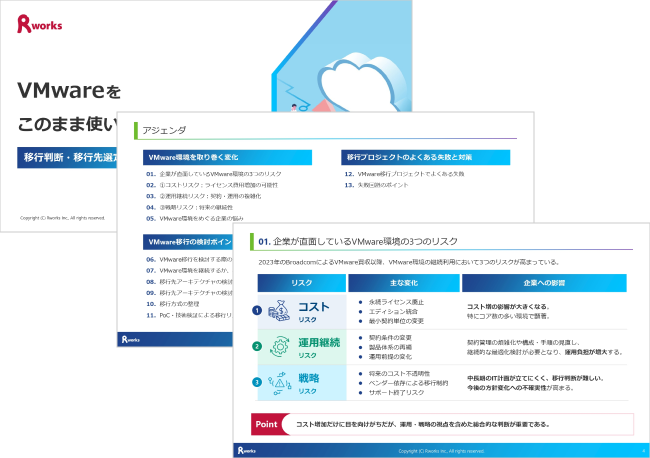
Task: Click the cloud illustration on the cover slide
Action: (x=361, y=83)
